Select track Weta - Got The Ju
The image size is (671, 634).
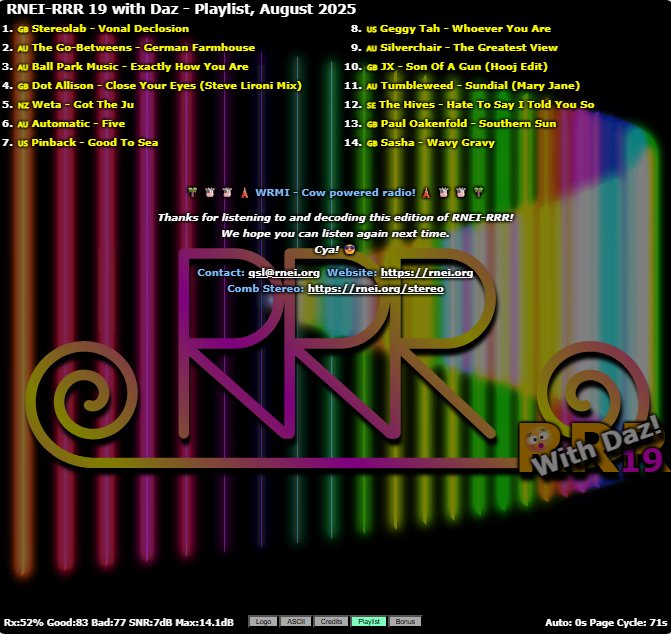tap(83, 104)
